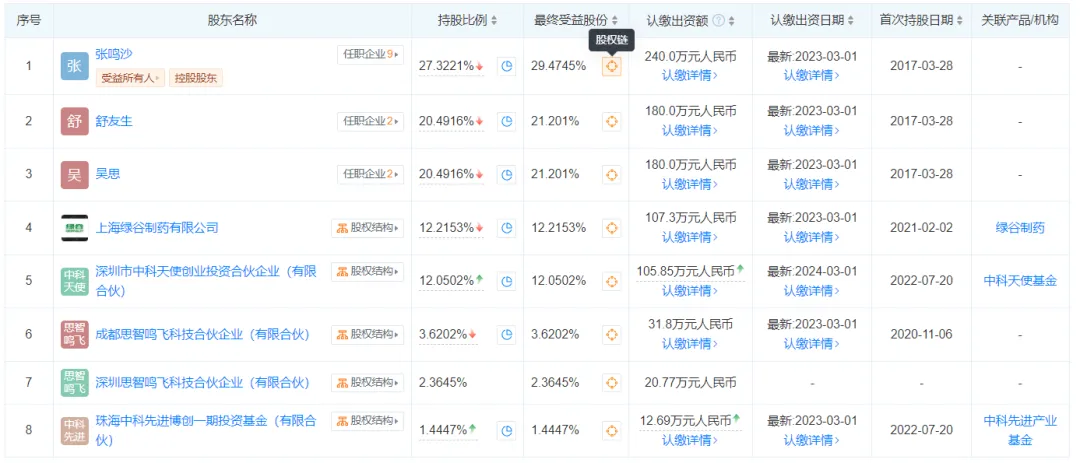
Task: Sort by 首次持股日期 column
Action: coord(959,21)
